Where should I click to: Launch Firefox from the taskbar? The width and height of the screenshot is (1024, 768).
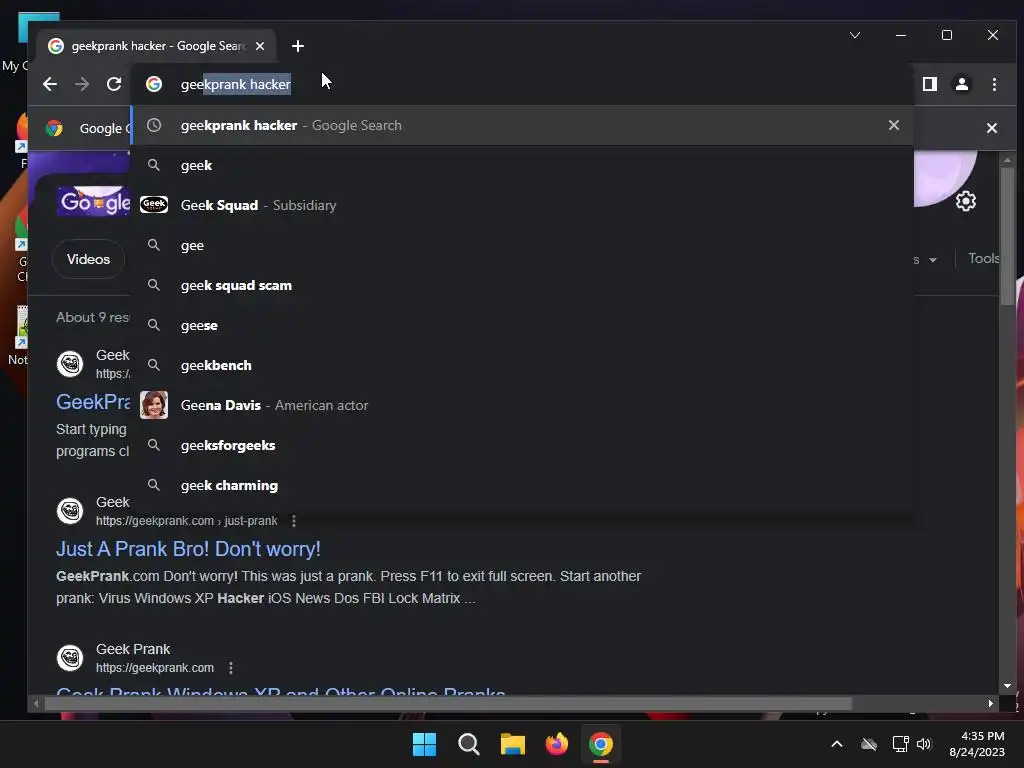coord(556,744)
